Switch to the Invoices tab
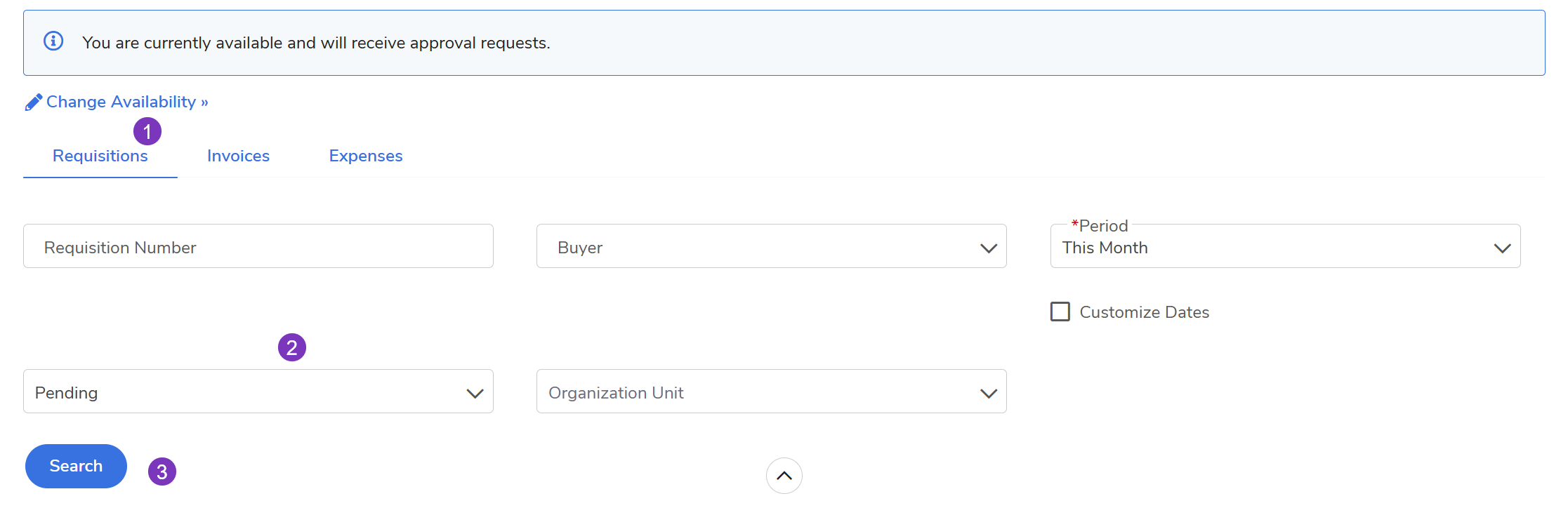The width and height of the screenshot is (1568, 515). coord(238,156)
